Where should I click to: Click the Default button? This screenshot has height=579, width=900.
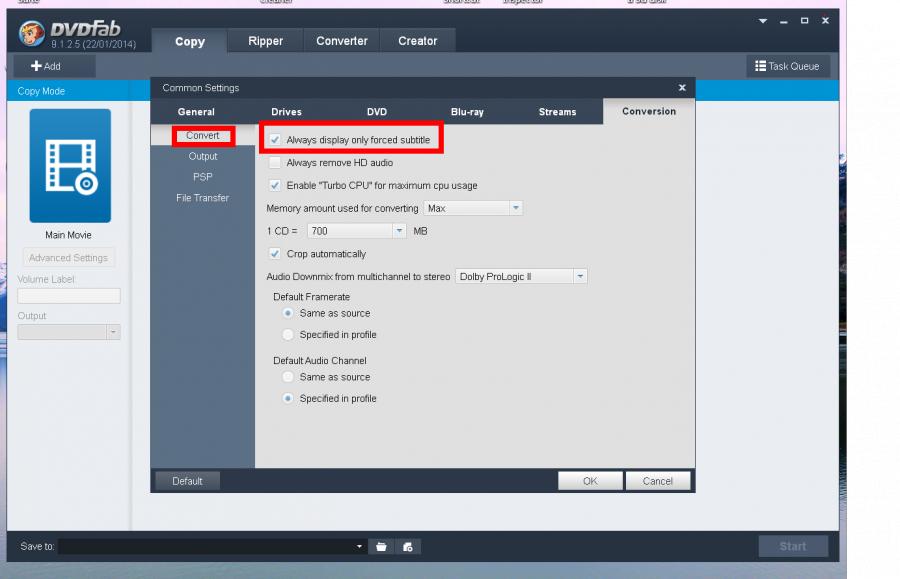[x=187, y=481]
